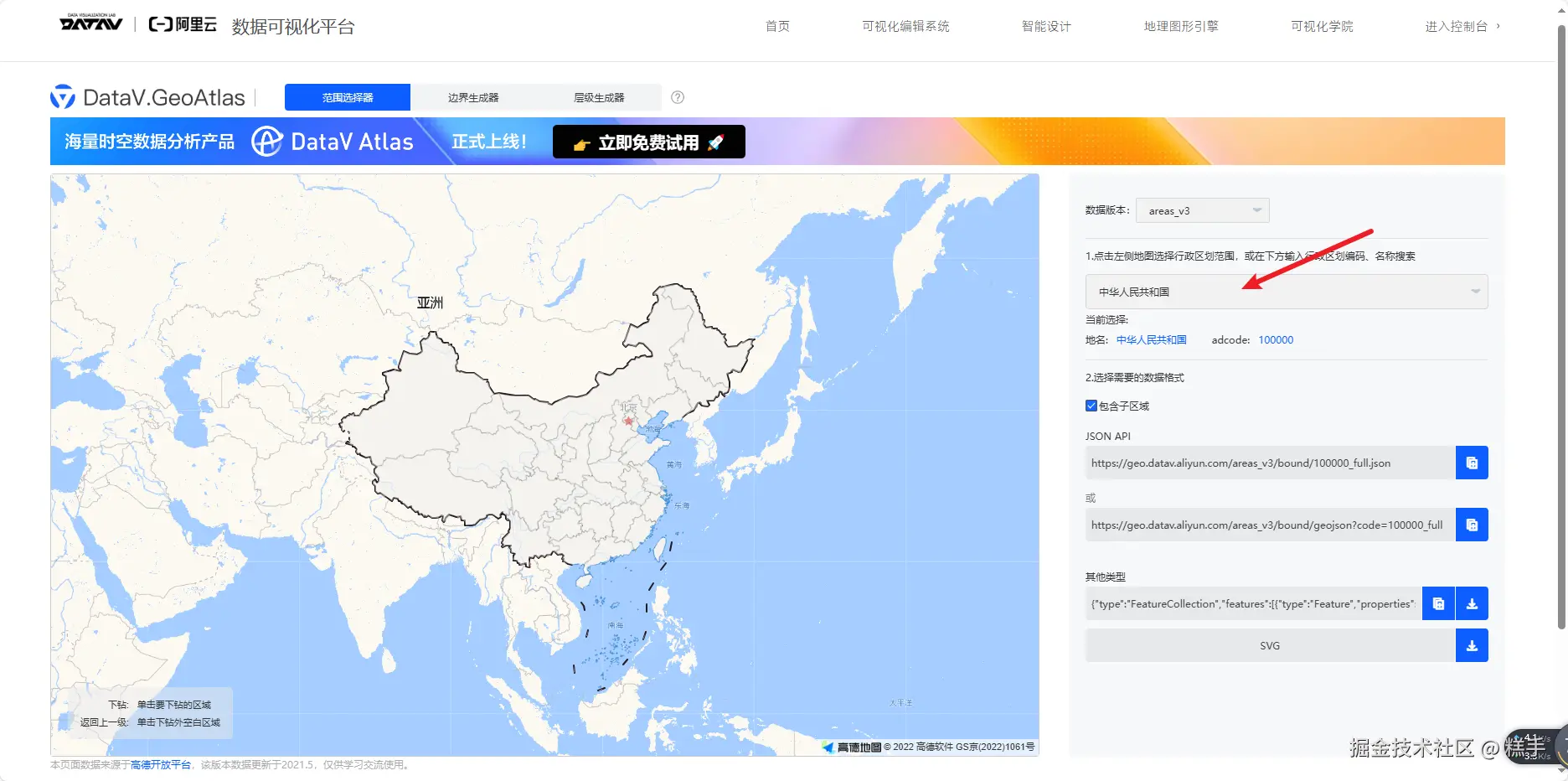Click the Aliyun logo
The width and height of the screenshot is (1568, 781).
click(x=183, y=24)
